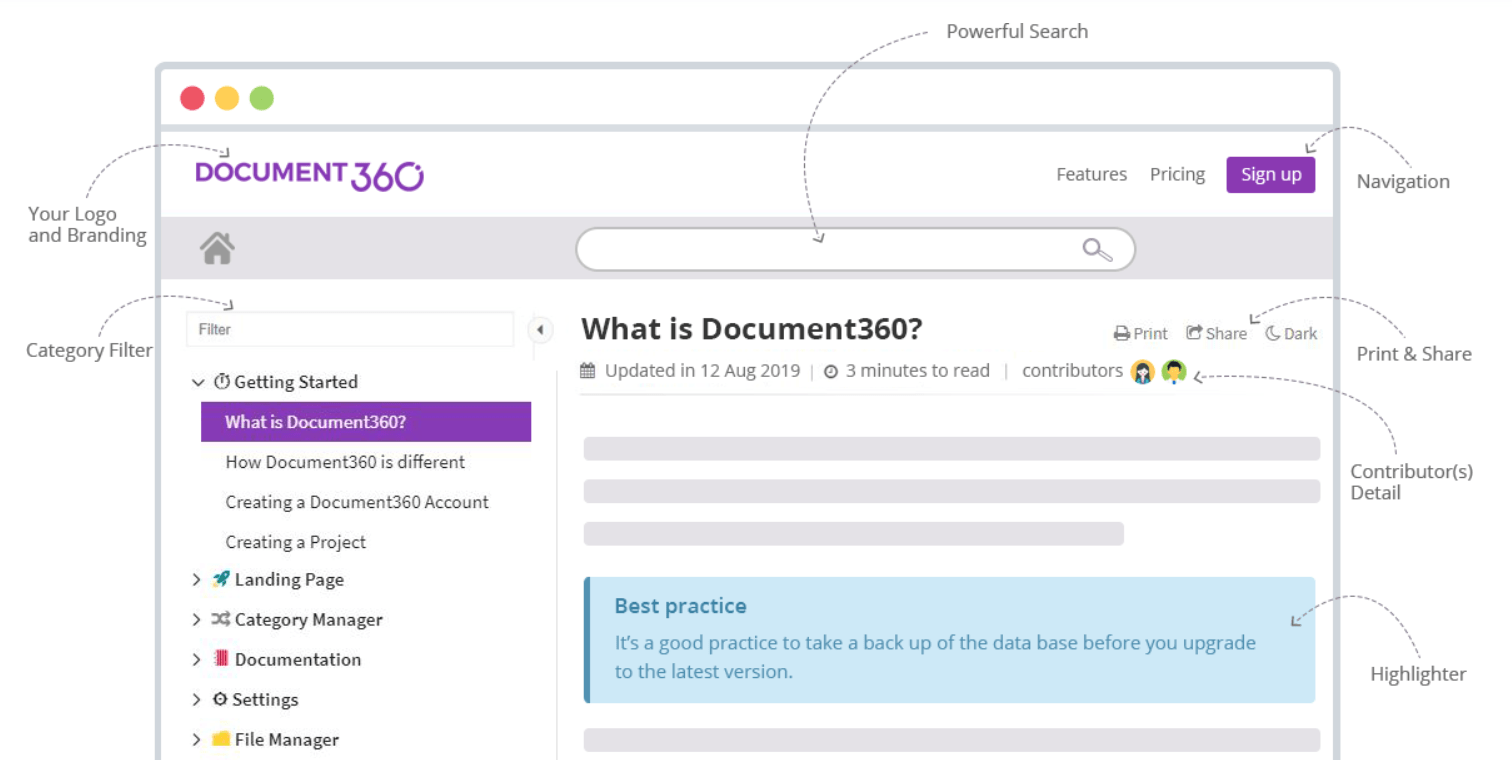Click the back up advice callout text
This screenshot has width=1512, height=760.
pyautogui.click(x=935, y=657)
